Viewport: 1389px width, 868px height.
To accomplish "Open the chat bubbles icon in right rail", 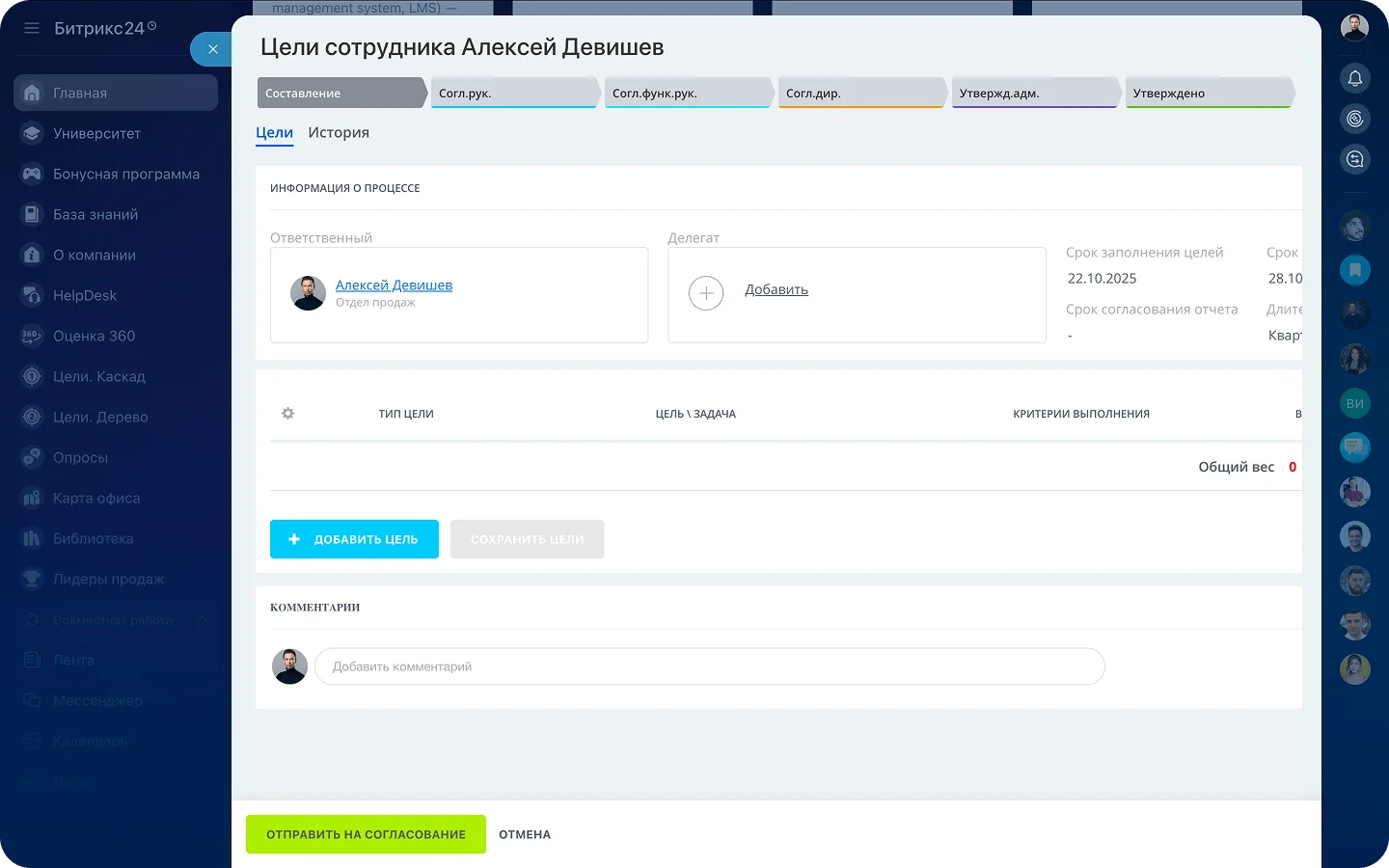I will (x=1354, y=448).
